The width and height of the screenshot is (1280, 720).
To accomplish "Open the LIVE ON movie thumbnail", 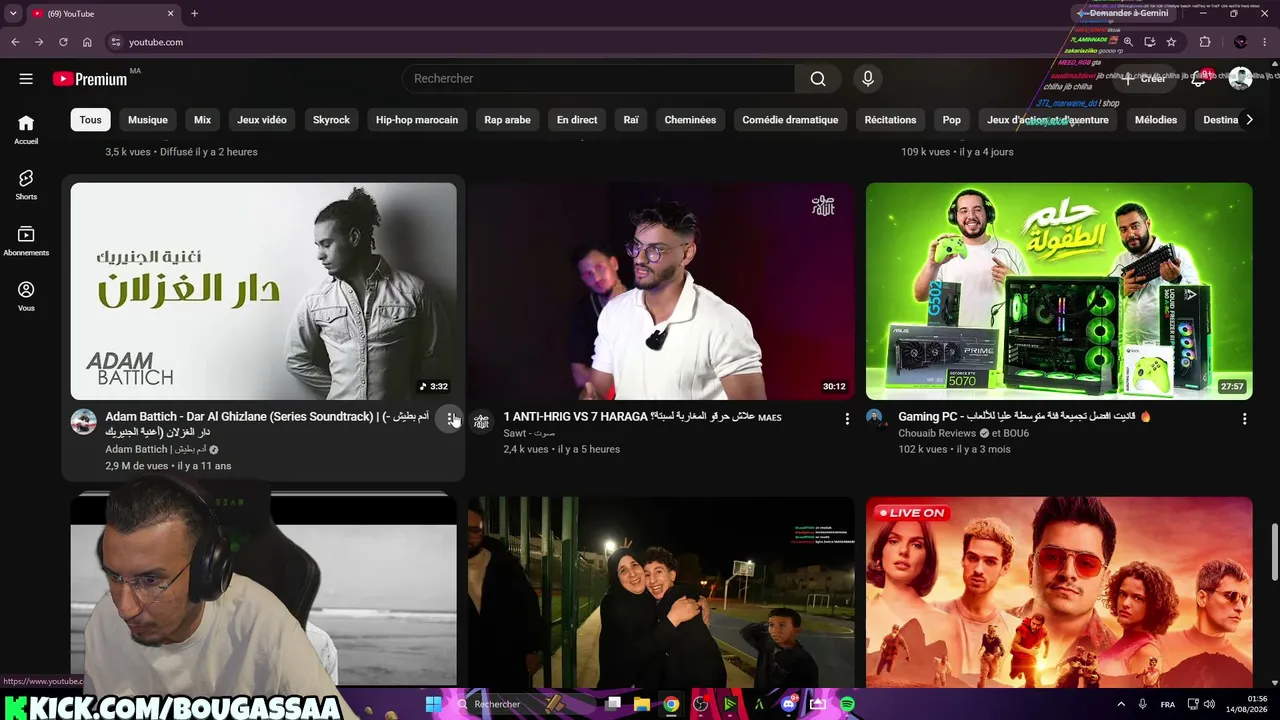I will tap(1059, 592).
